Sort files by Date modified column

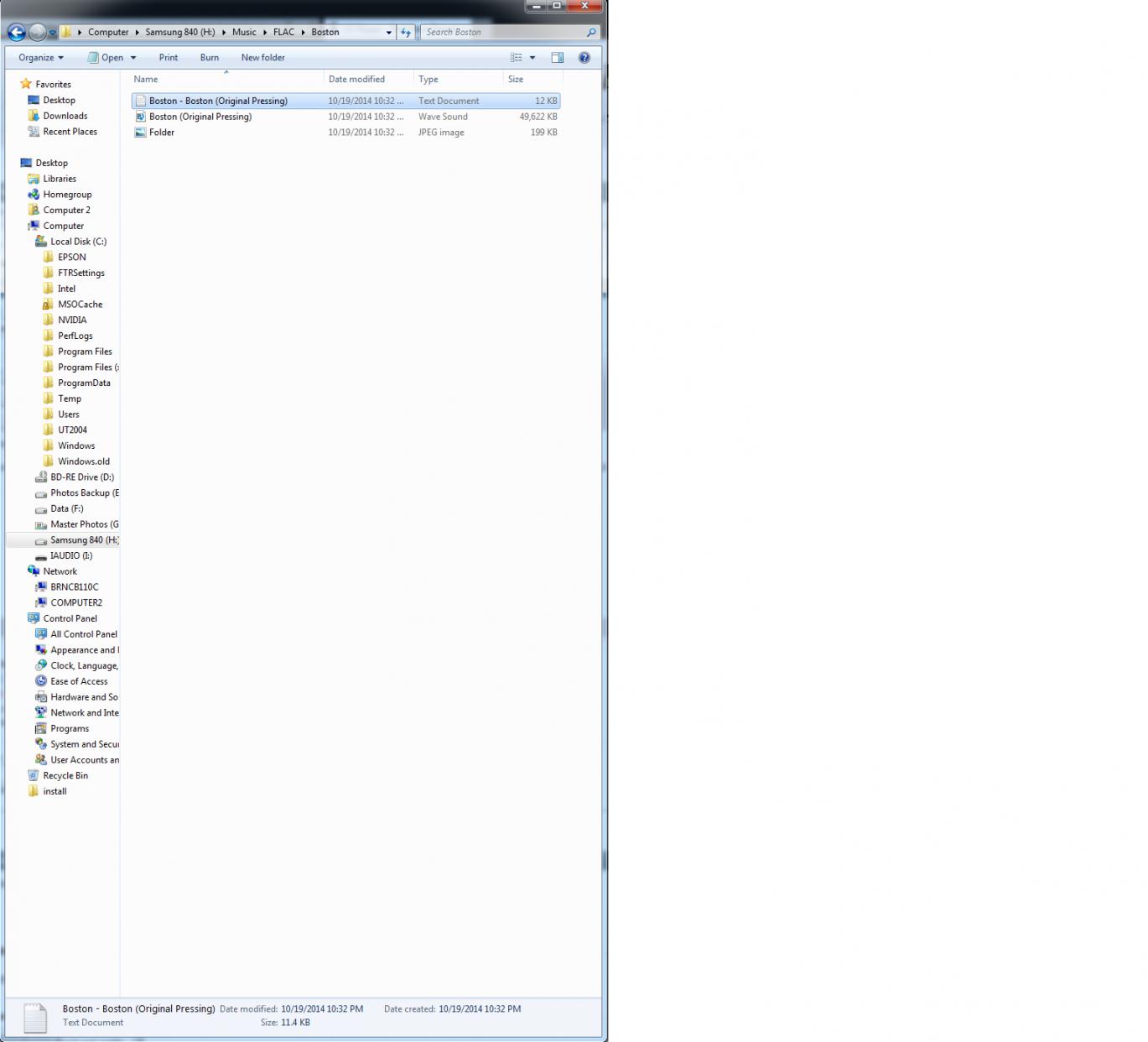(x=356, y=80)
